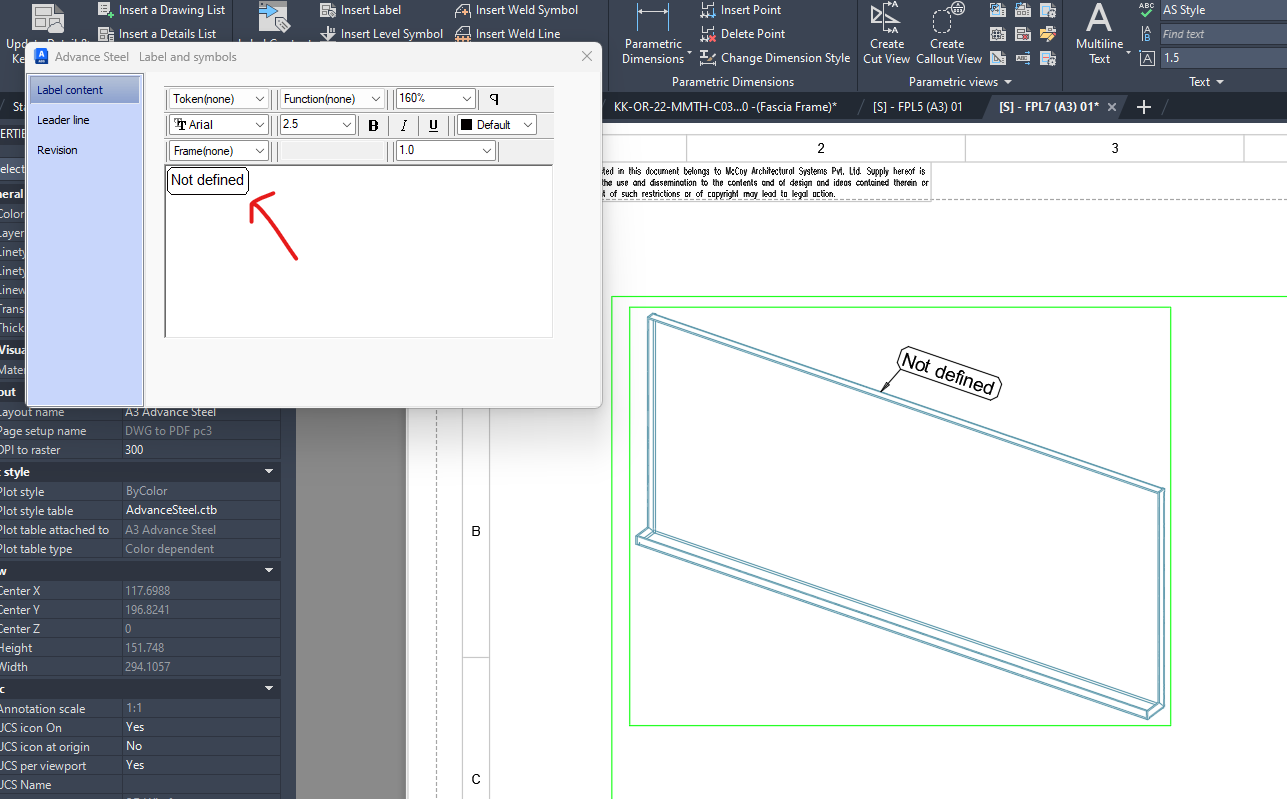This screenshot has width=1287, height=799.
Task: Click the ABC spell check icon
Action: pos(1146,10)
